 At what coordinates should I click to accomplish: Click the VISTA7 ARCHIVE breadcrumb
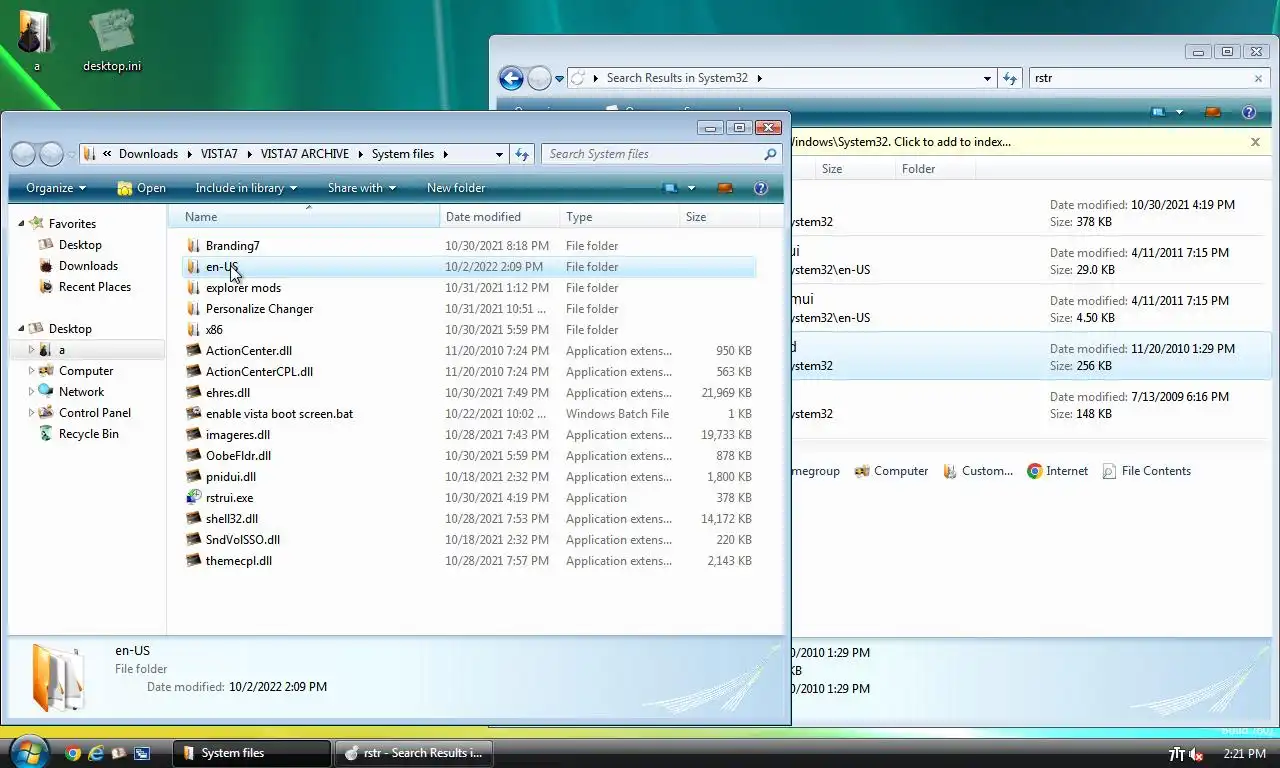pos(305,154)
